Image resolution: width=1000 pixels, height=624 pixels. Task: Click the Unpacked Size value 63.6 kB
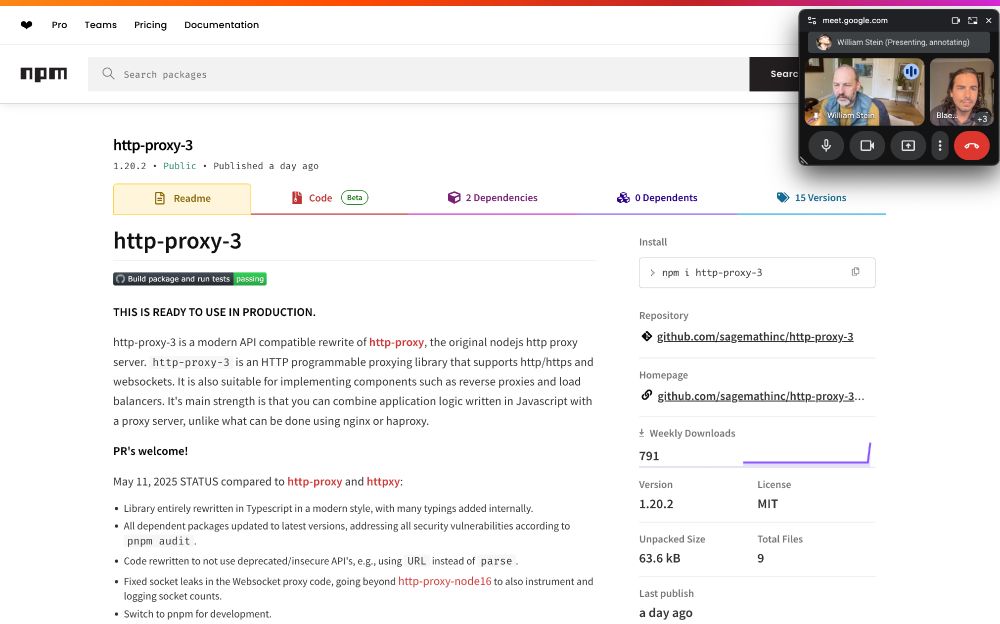[659, 558]
